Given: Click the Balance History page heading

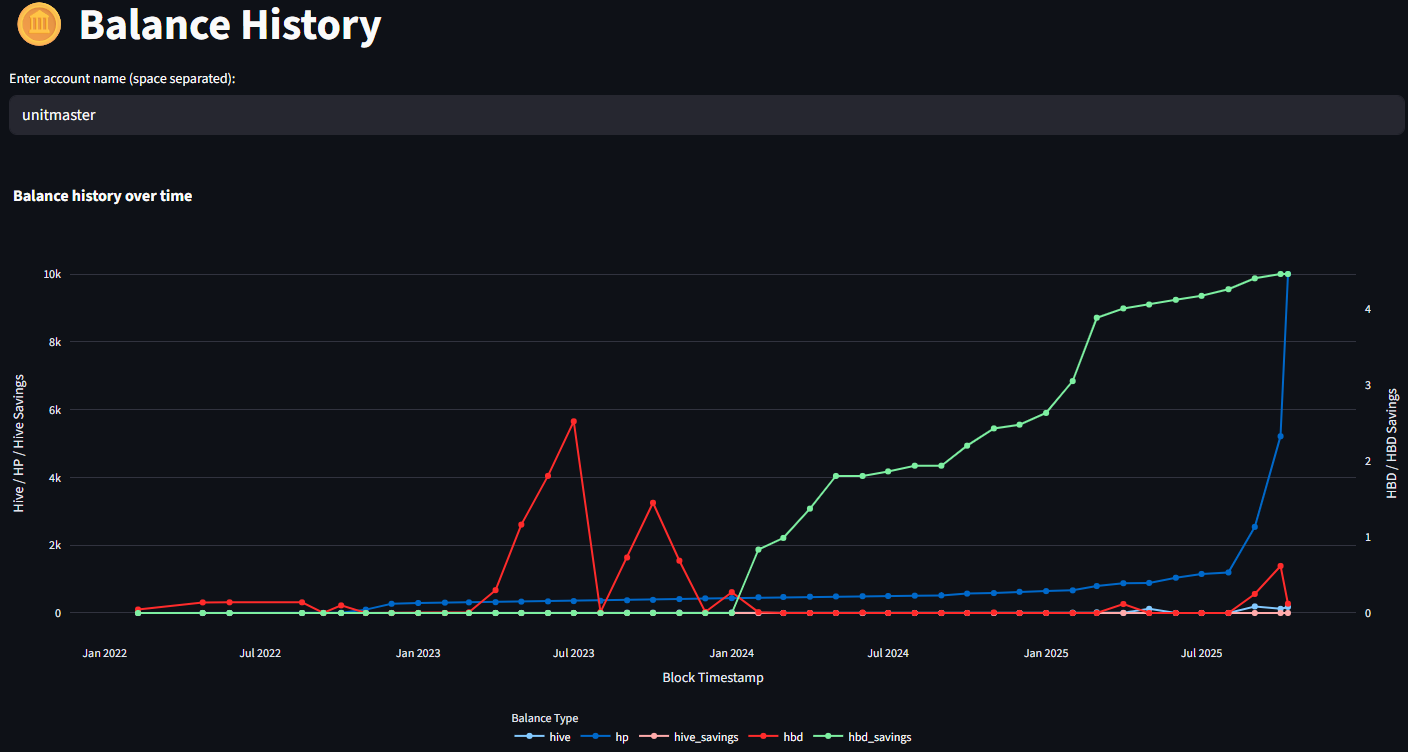Looking at the screenshot, I should pyautogui.click(x=229, y=25).
